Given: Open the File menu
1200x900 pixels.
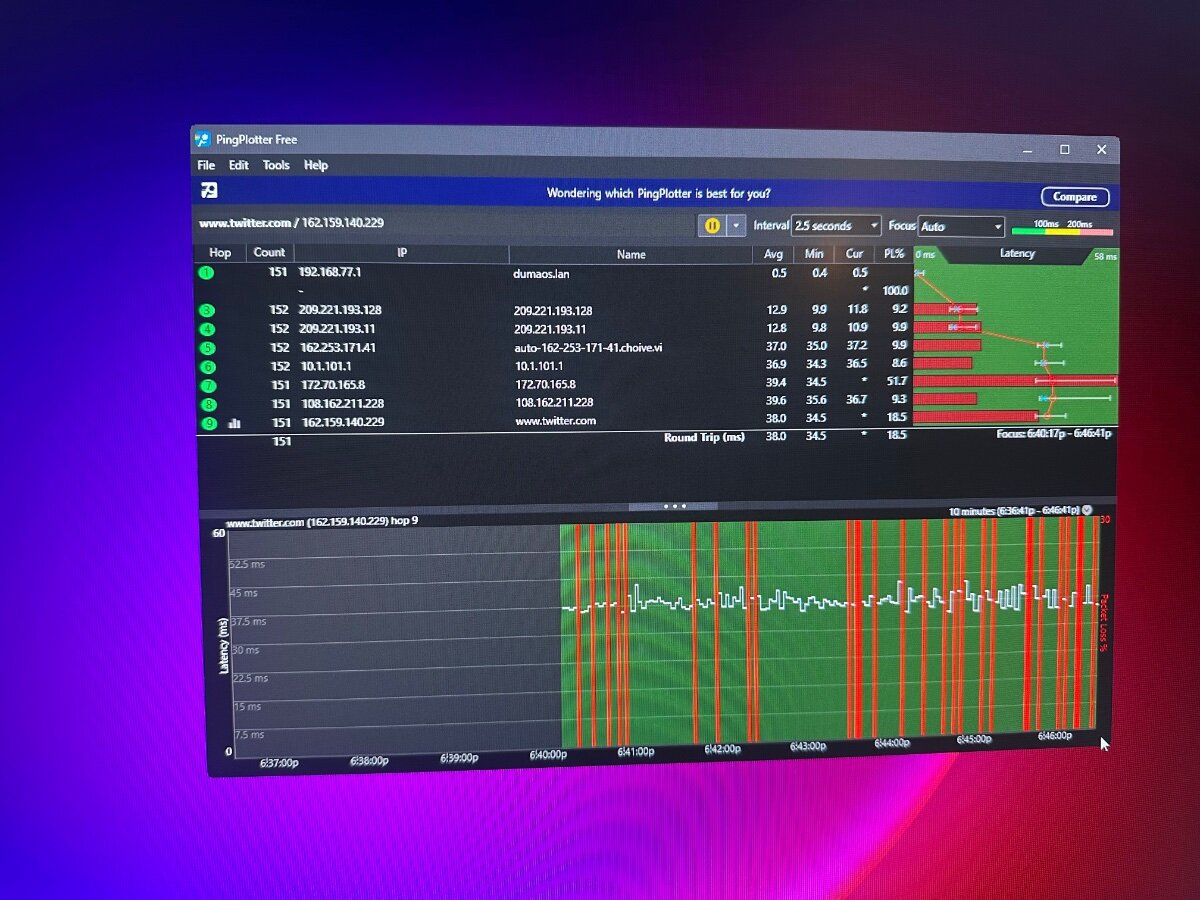Looking at the screenshot, I should [x=206, y=166].
